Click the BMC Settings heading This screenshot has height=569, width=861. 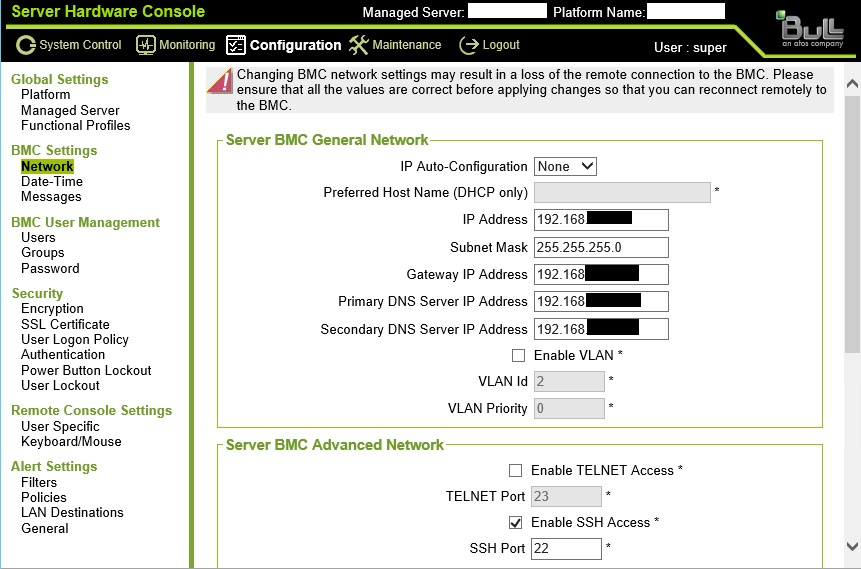click(54, 150)
